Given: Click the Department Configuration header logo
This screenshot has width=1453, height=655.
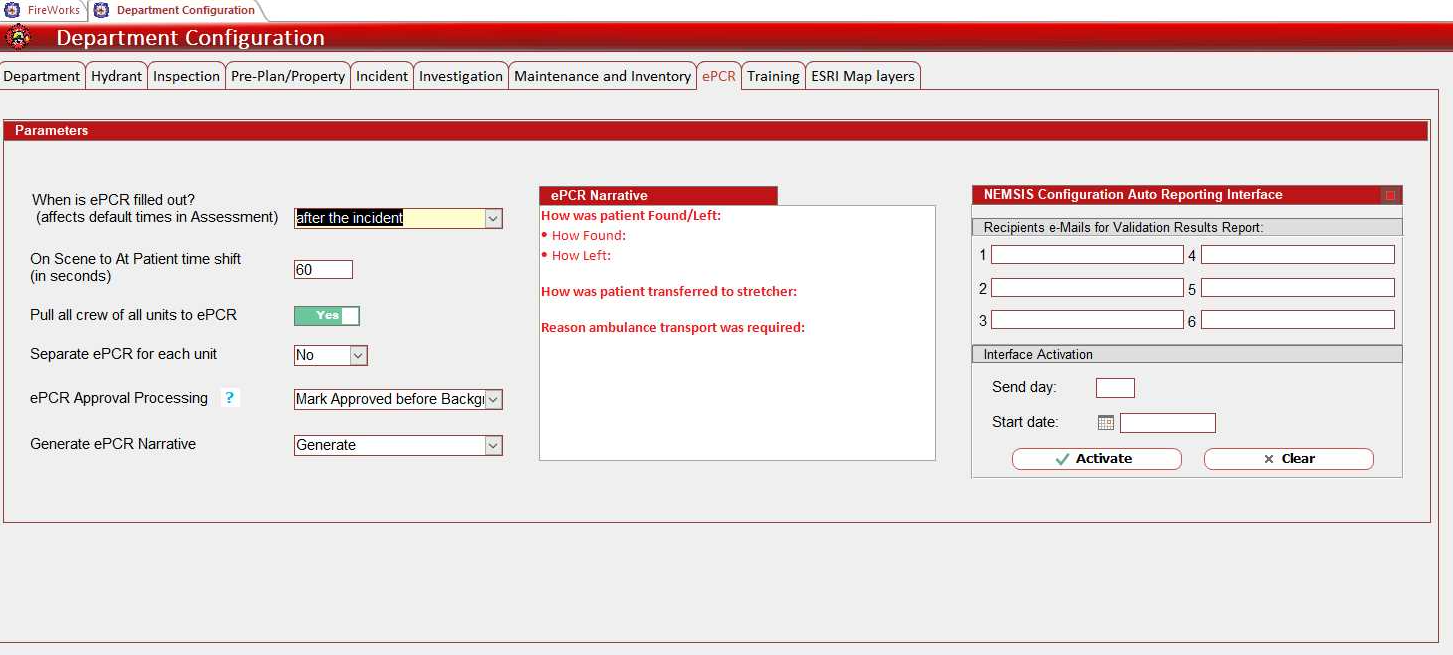Looking at the screenshot, I should [17, 38].
